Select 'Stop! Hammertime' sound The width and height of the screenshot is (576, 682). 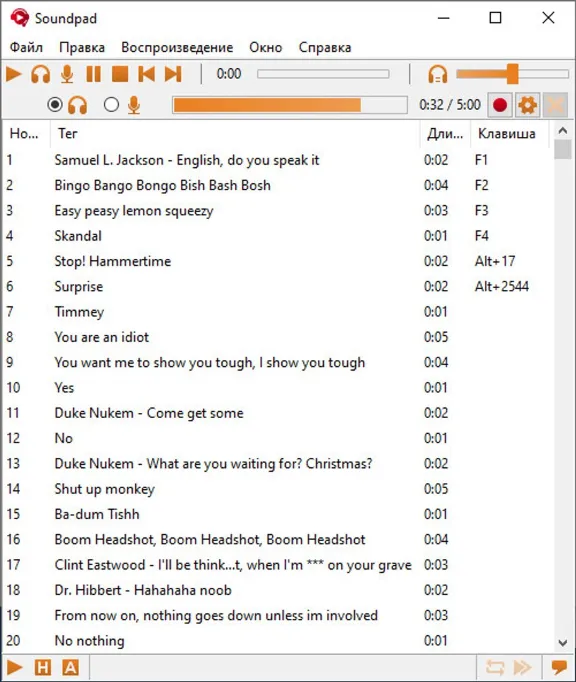[278, 261]
